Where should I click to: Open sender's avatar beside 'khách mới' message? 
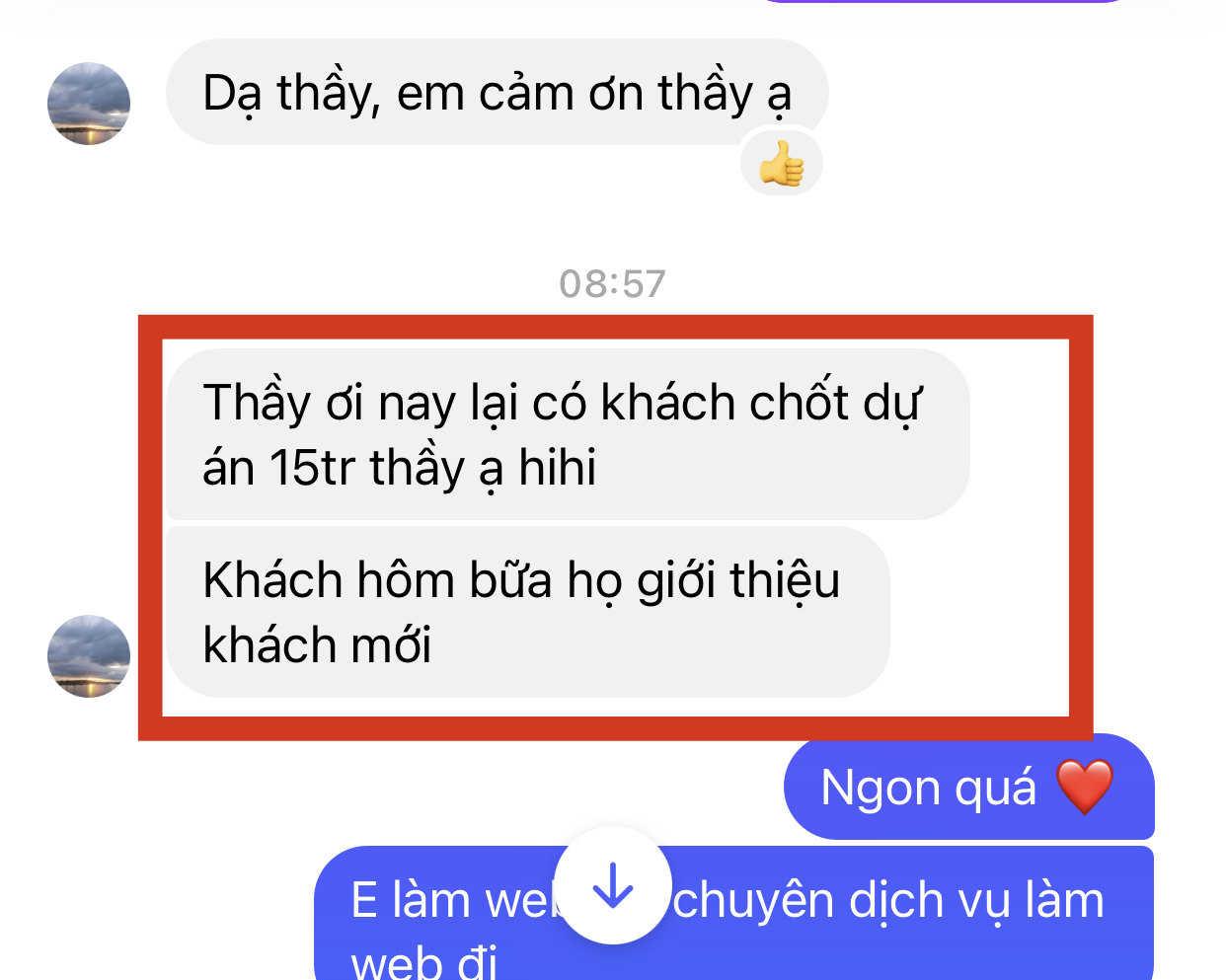pos(89,656)
